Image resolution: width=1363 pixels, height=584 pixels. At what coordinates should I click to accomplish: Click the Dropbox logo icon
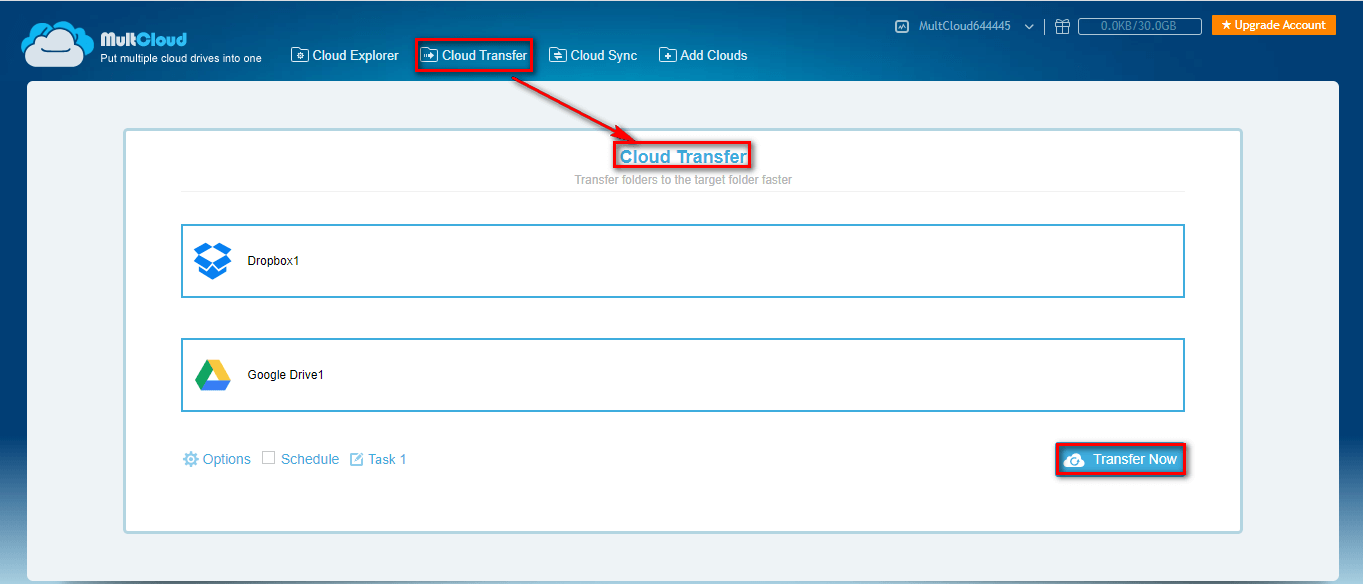click(x=212, y=261)
